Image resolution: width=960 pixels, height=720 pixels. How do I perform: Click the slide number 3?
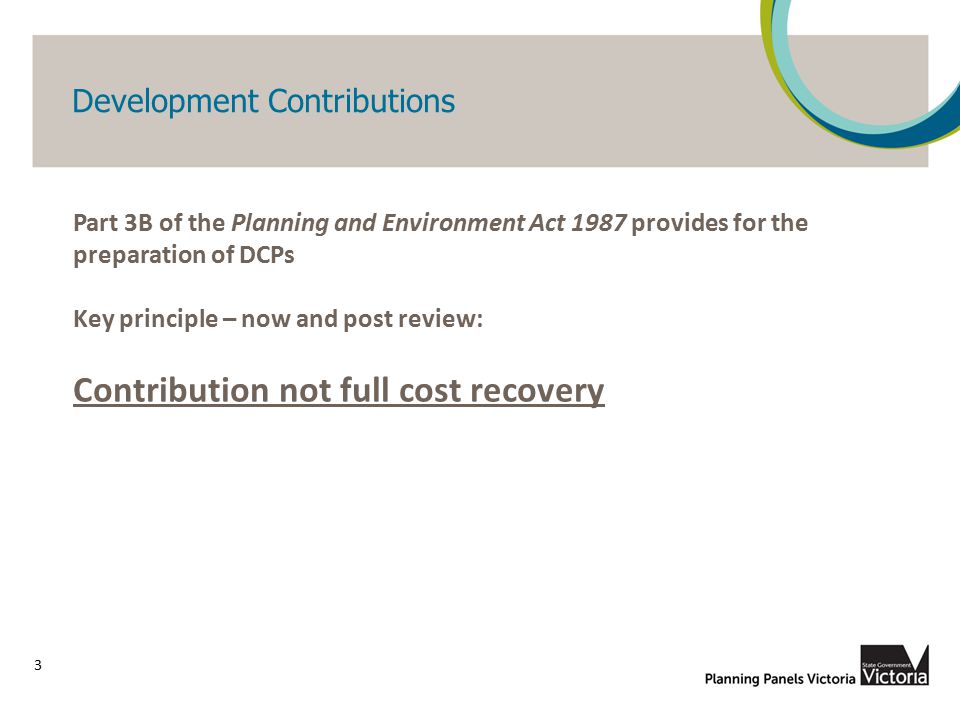[38, 665]
